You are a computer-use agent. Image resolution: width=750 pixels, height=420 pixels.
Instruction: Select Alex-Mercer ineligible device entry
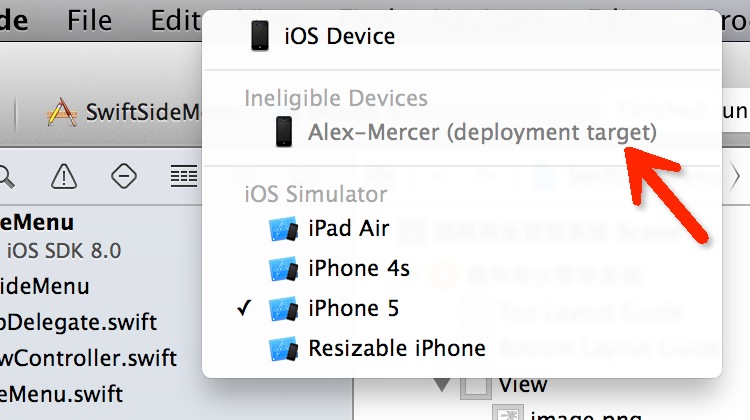pyautogui.click(x=481, y=132)
